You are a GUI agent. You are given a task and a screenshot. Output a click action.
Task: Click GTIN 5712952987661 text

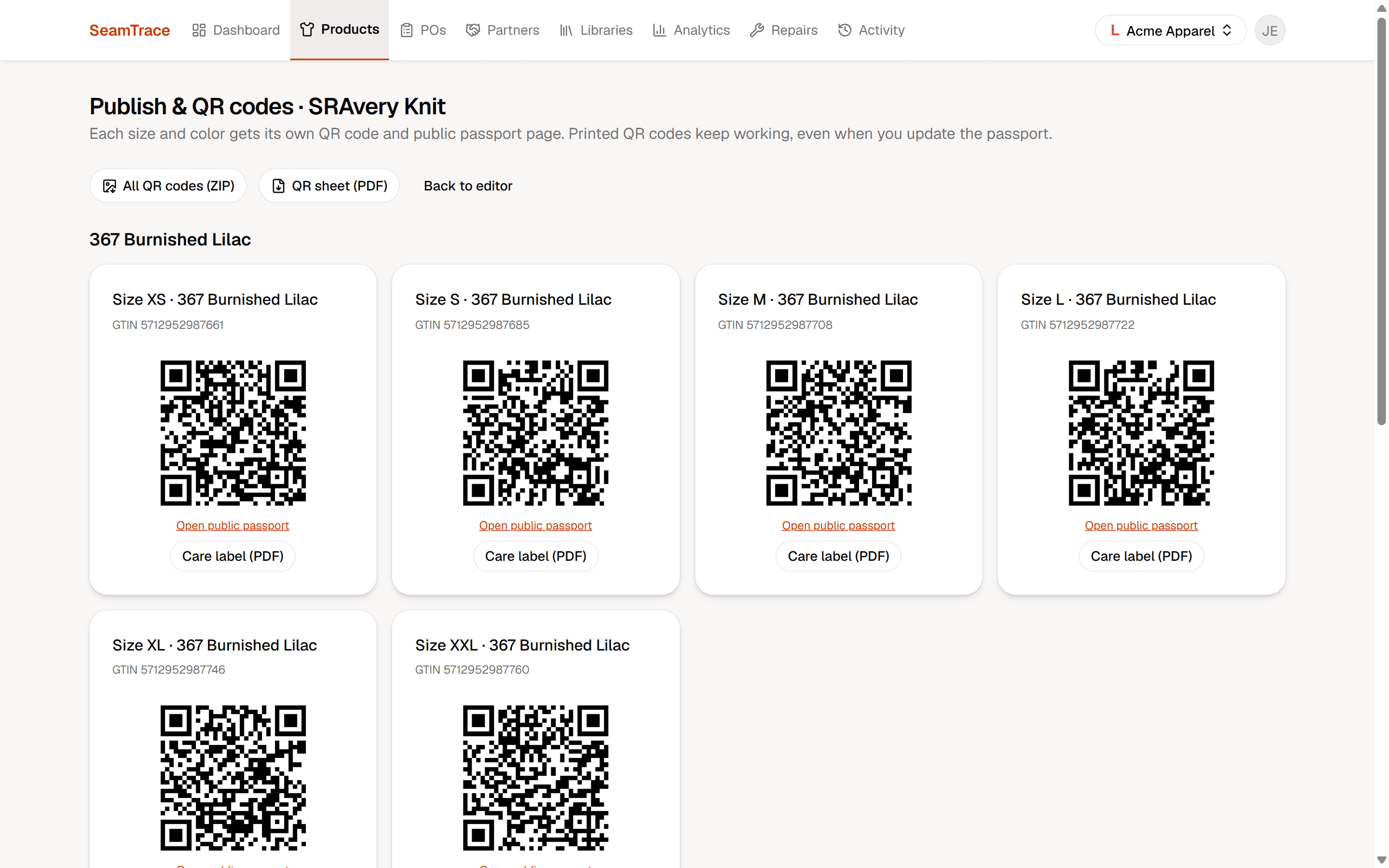point(168,325)
